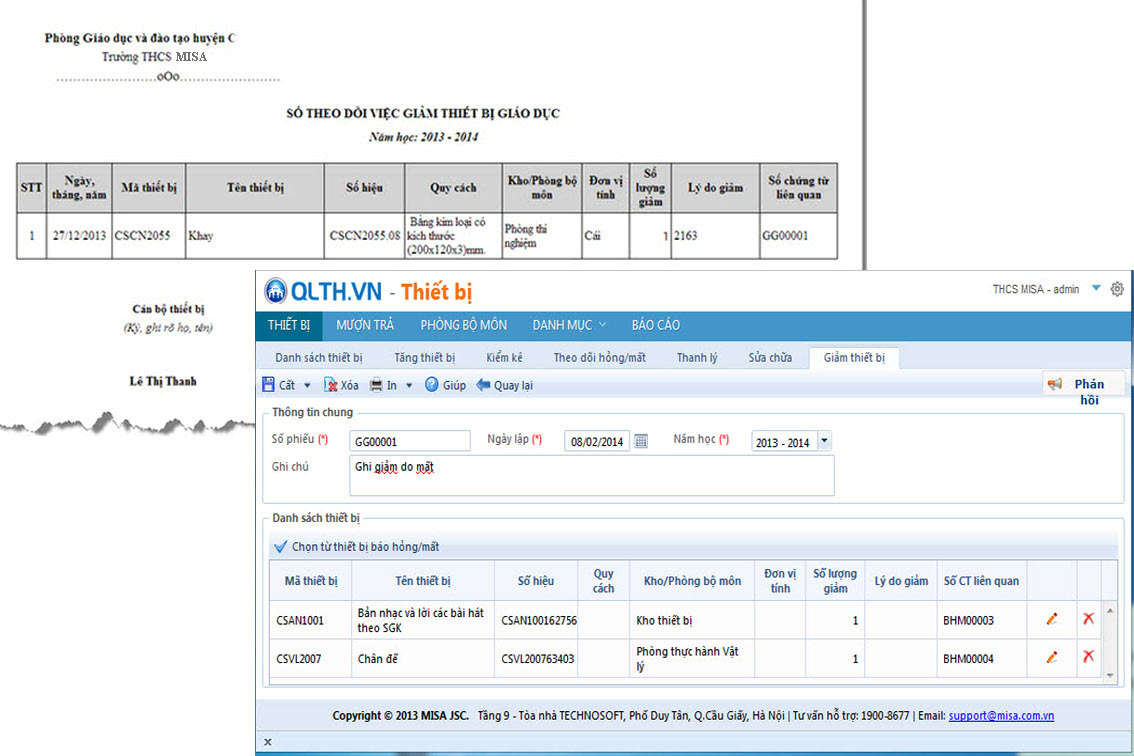This screenshot has width=1134, height=756.
Task: Click the Số phiếu input field
Action: pos(409,441)
